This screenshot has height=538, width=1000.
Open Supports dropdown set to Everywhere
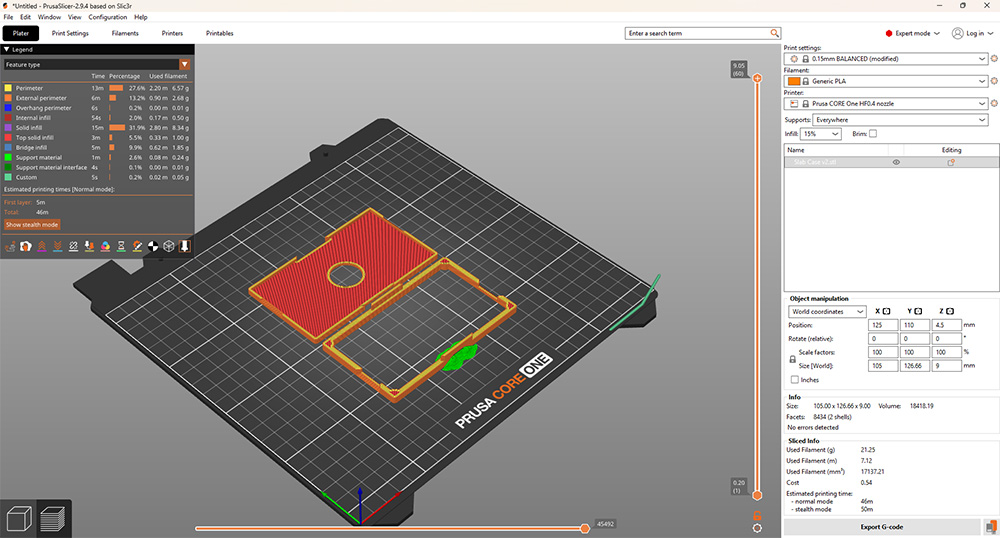[x=900, y=120]
